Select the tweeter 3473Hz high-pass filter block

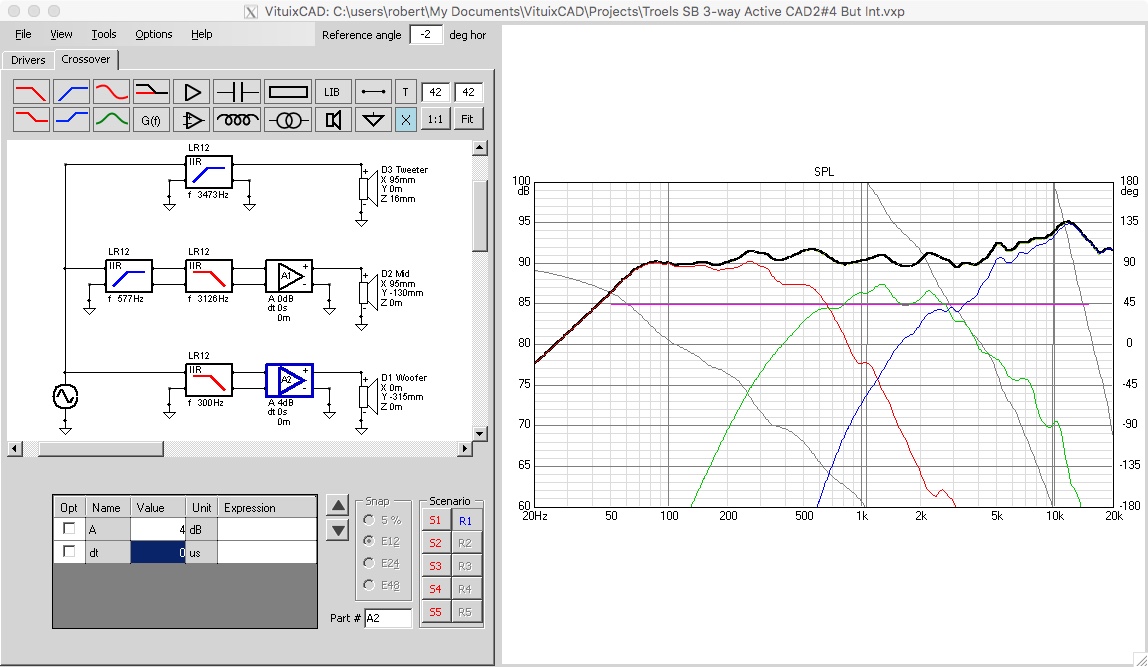pos(209,172)
